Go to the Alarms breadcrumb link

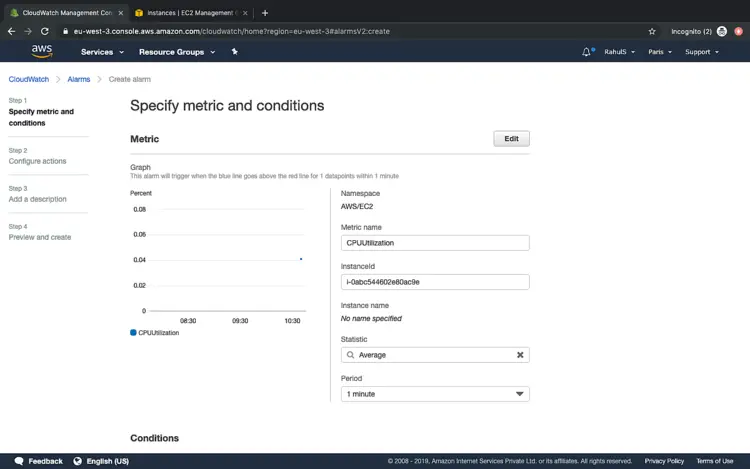coord(78,78)
